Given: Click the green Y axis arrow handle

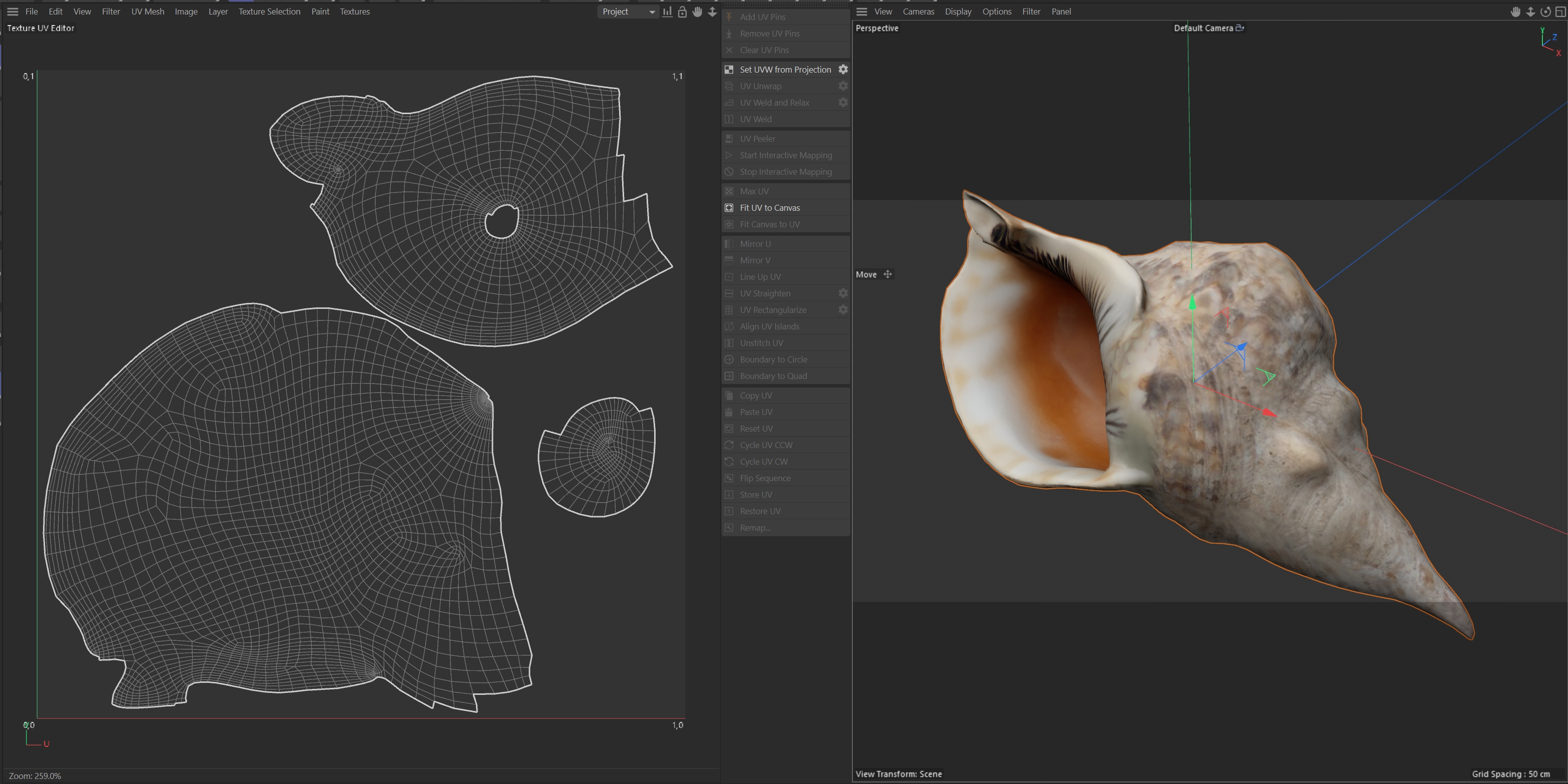Looking at the screenshot, I should [1192, 302].
